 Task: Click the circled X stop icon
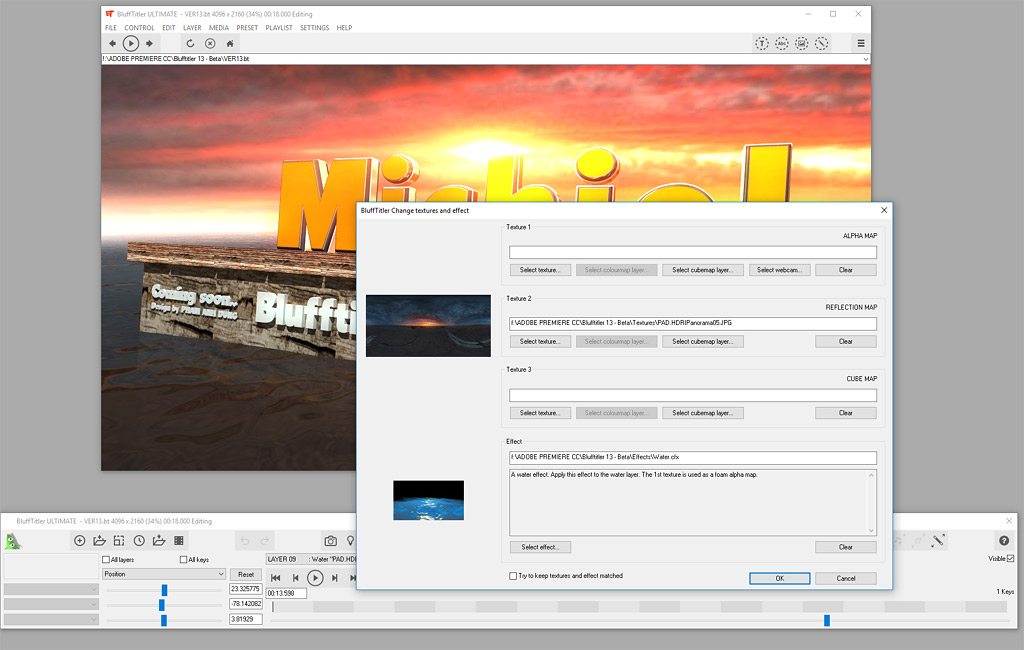tap(210, 43)
